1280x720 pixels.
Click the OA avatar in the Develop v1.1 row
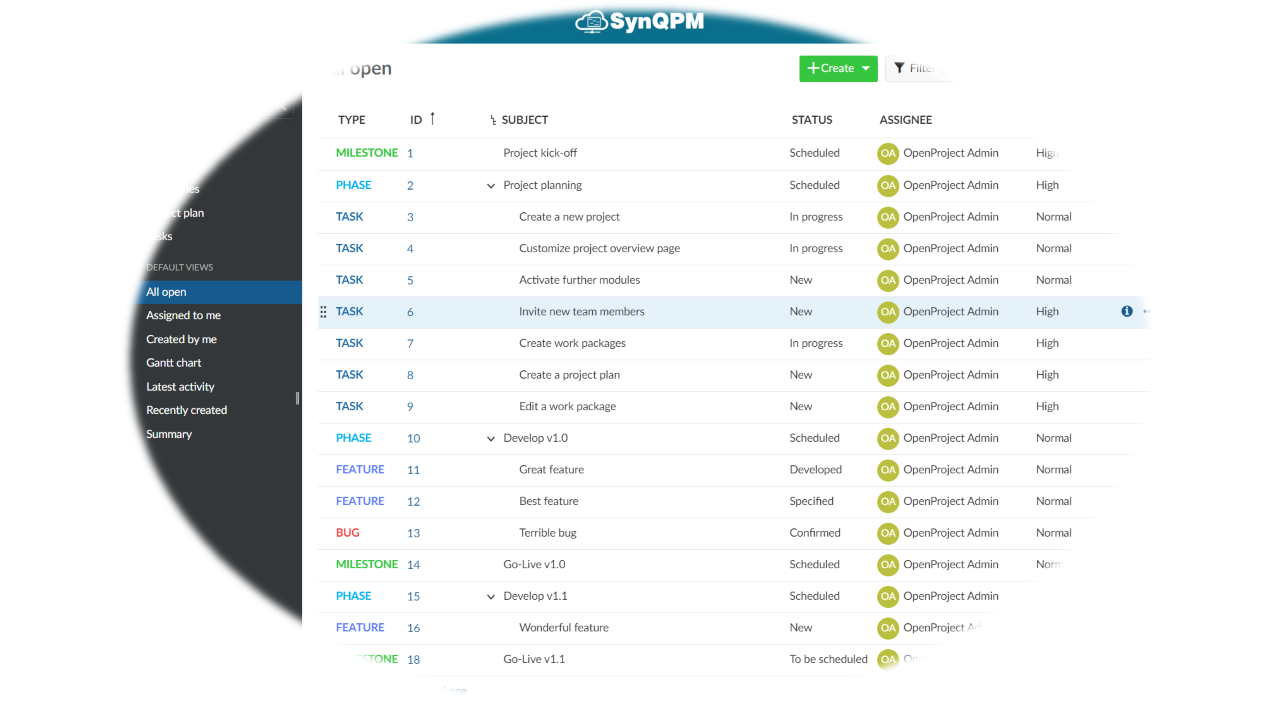(888, 596)
